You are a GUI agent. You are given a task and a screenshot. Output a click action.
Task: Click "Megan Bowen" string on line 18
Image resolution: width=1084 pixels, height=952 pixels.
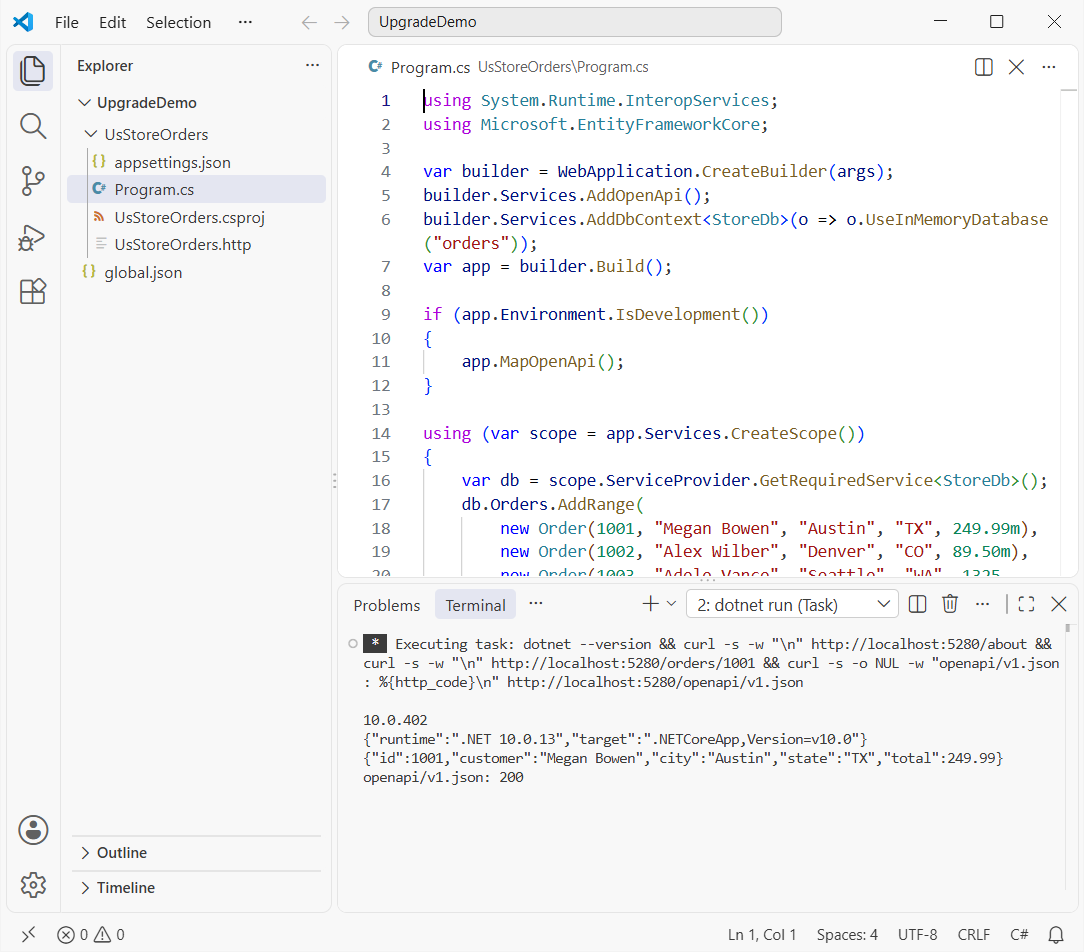[716, 528]
